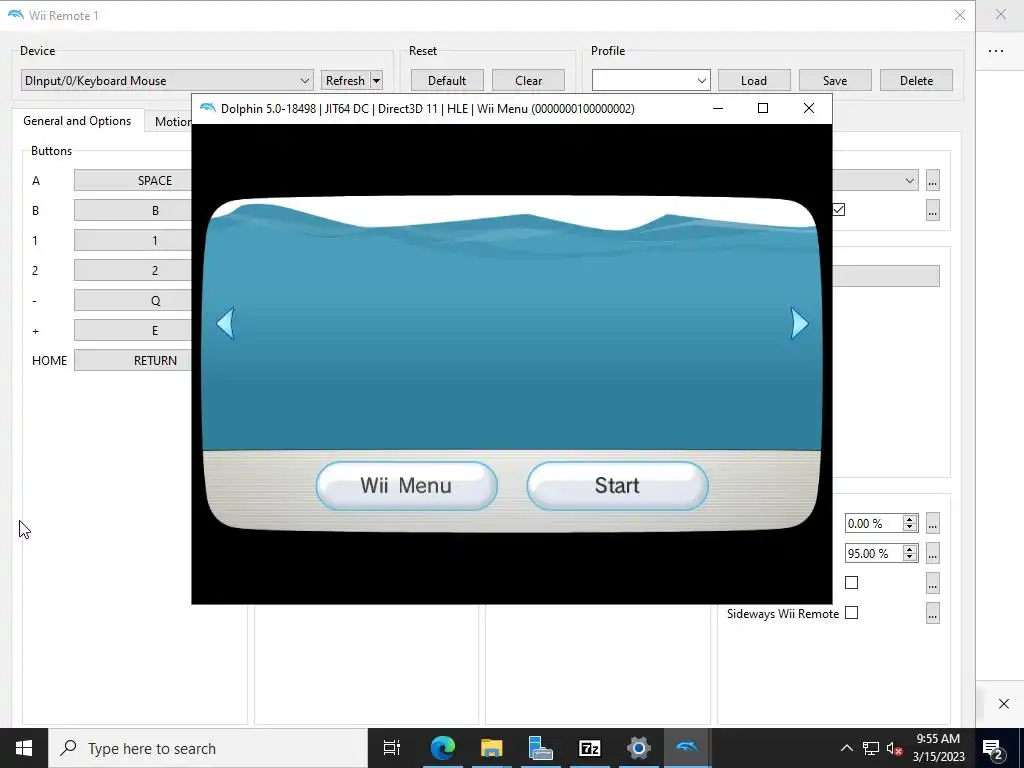The image size is (1024, 768).
Task: Click the Refresh button
Action: click(345, 81)
